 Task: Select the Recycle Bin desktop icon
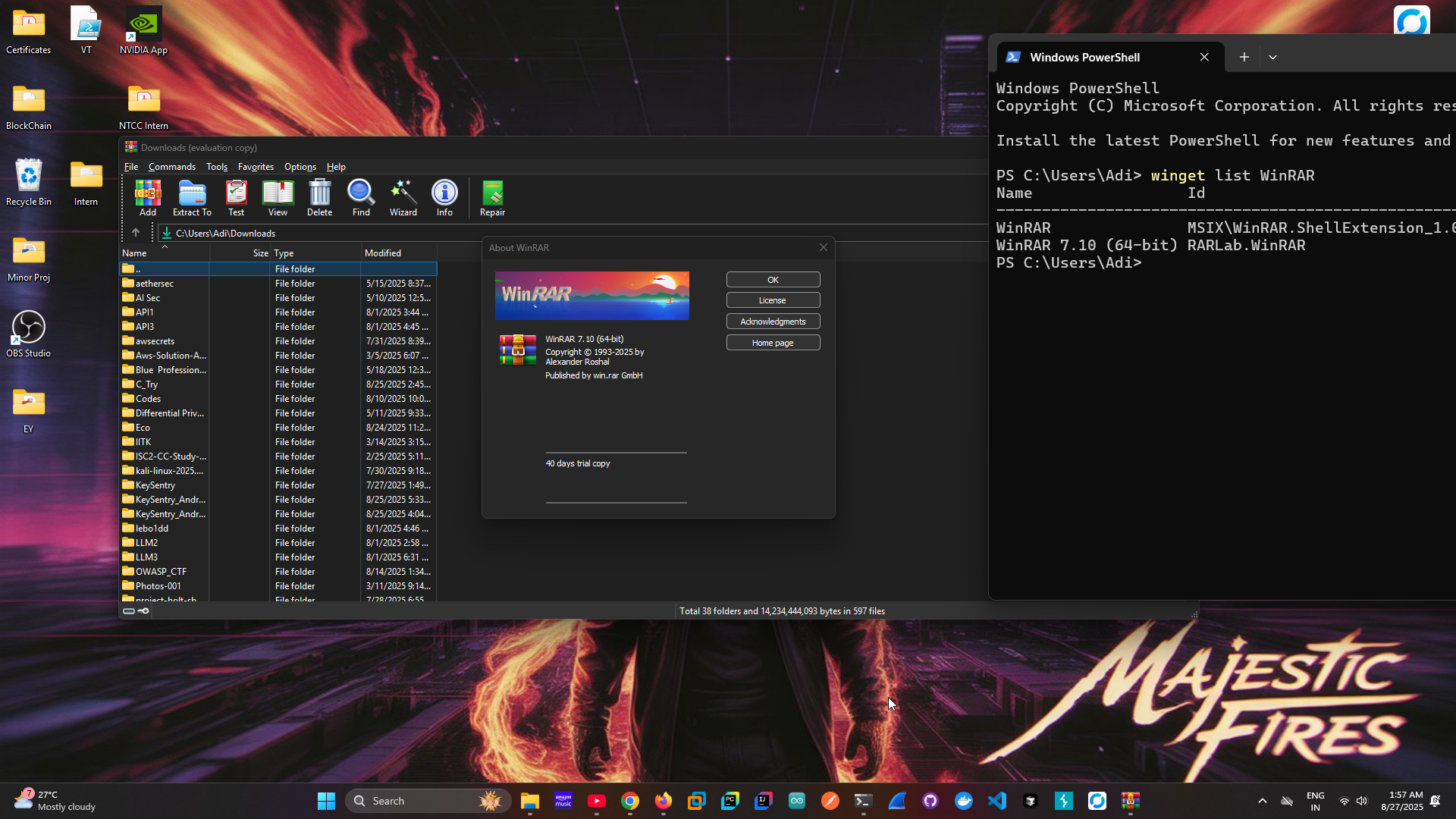pos(29,183)
